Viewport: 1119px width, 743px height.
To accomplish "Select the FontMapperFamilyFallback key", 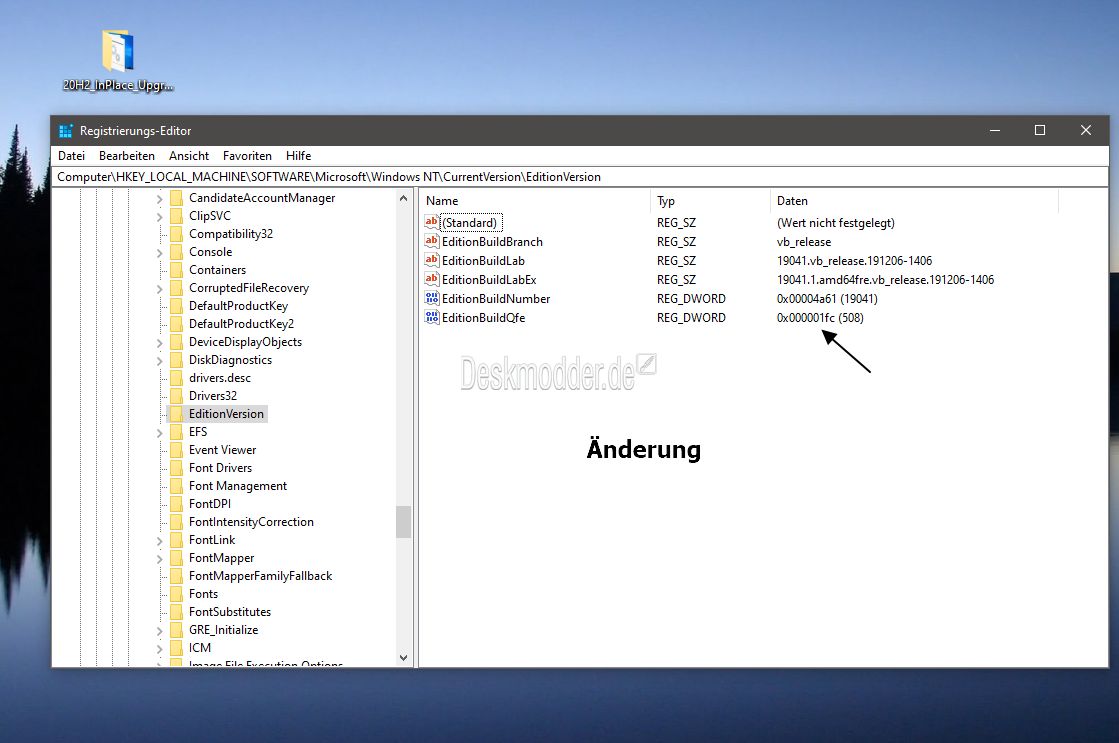I will click(260, 576).
